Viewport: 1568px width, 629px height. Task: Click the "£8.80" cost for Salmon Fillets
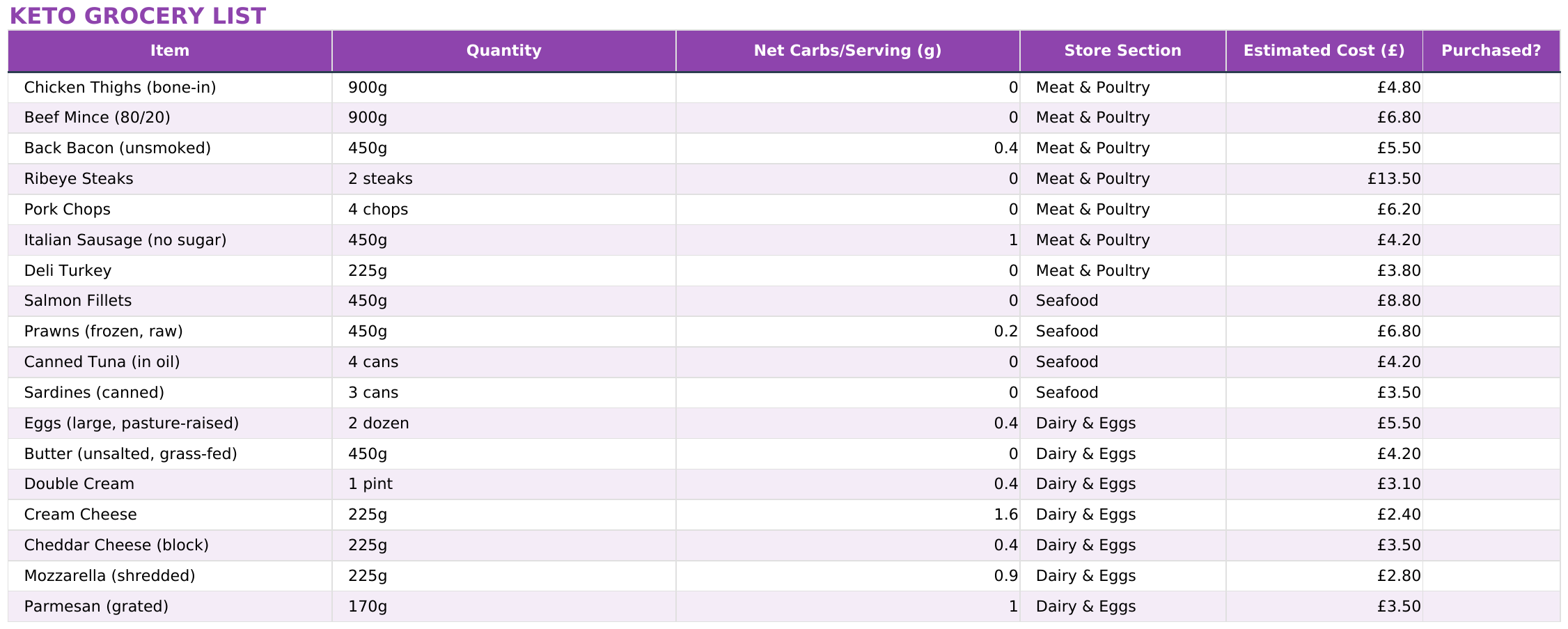tap(1324, 301)
